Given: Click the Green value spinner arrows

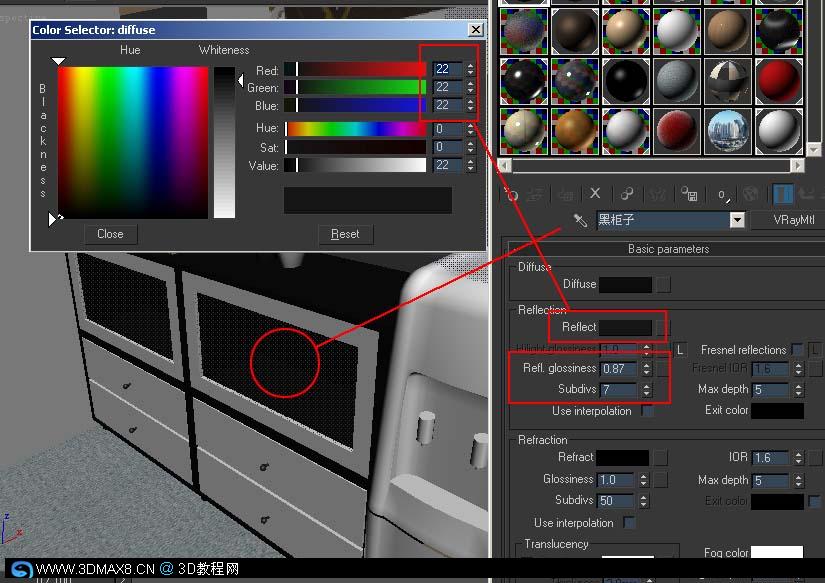Looking at the screenshot, I should [x=470, y=87].
